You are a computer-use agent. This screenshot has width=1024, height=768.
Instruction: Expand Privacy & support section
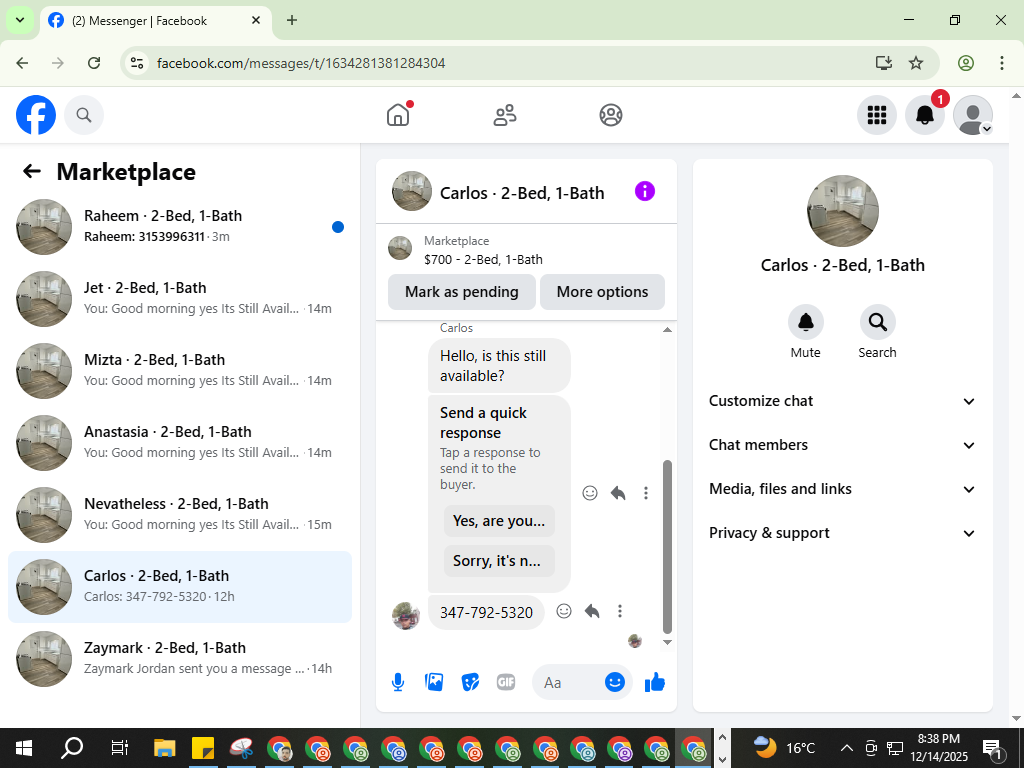[x=842, y=533]
